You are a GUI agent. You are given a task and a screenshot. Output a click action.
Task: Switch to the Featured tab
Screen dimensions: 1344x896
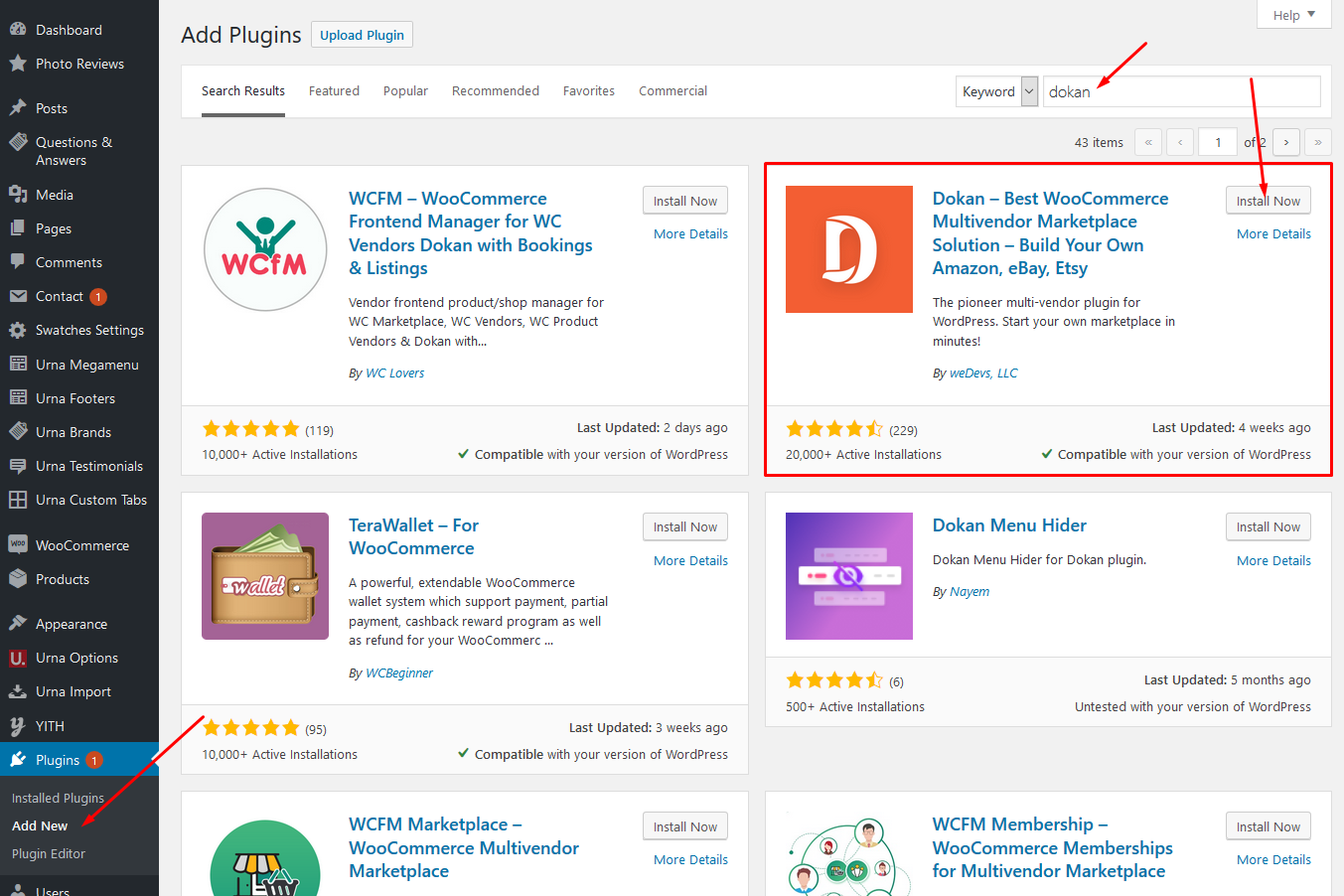point(334,90)
